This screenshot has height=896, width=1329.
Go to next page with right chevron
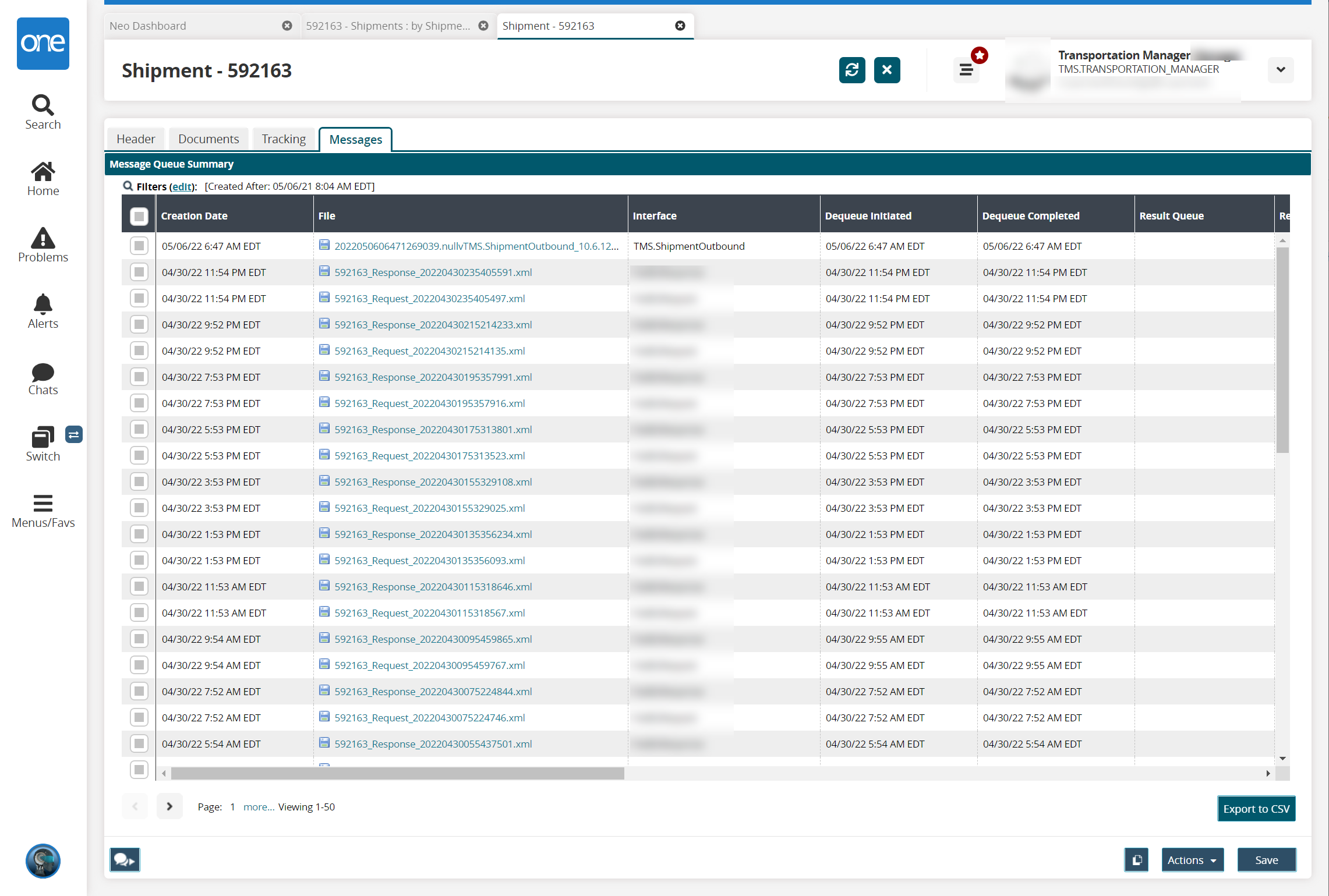[169, 806]
